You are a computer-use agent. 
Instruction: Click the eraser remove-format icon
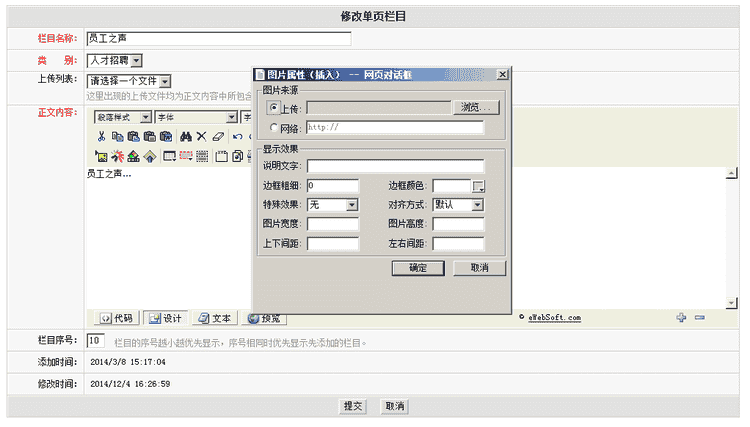coord(218,137)
